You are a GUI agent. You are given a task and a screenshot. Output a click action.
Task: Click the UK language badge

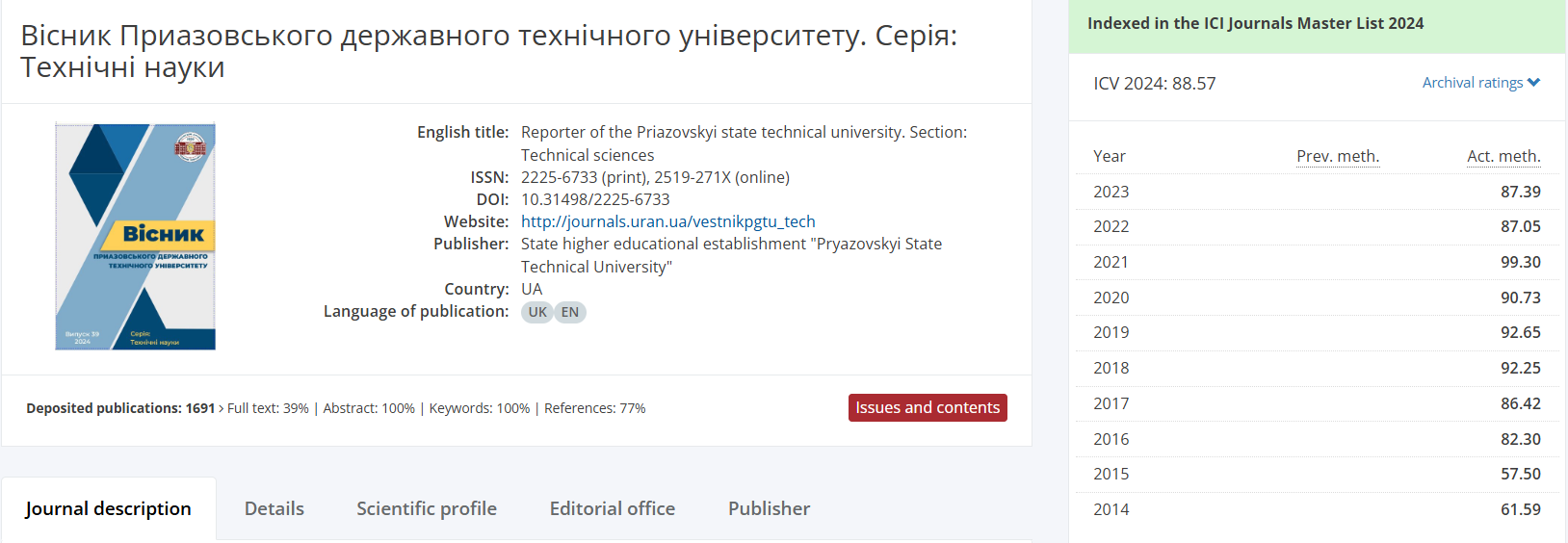537,312
